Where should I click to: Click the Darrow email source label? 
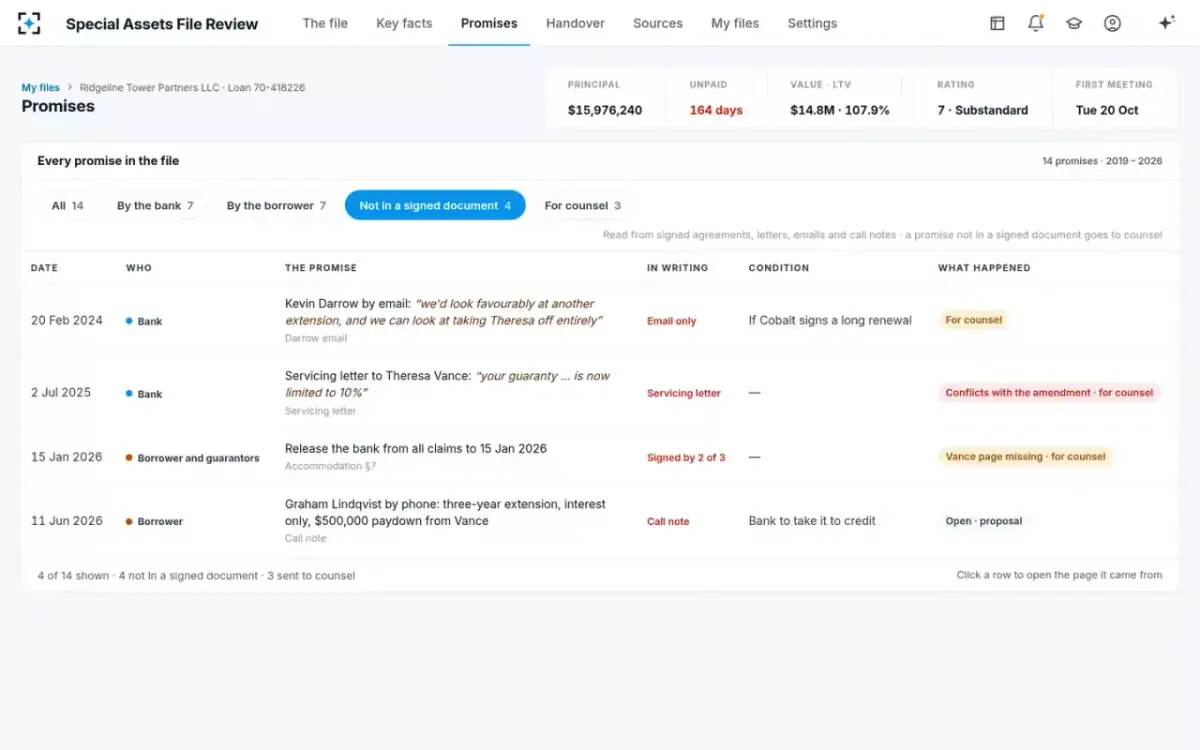[x=316, y=338]
